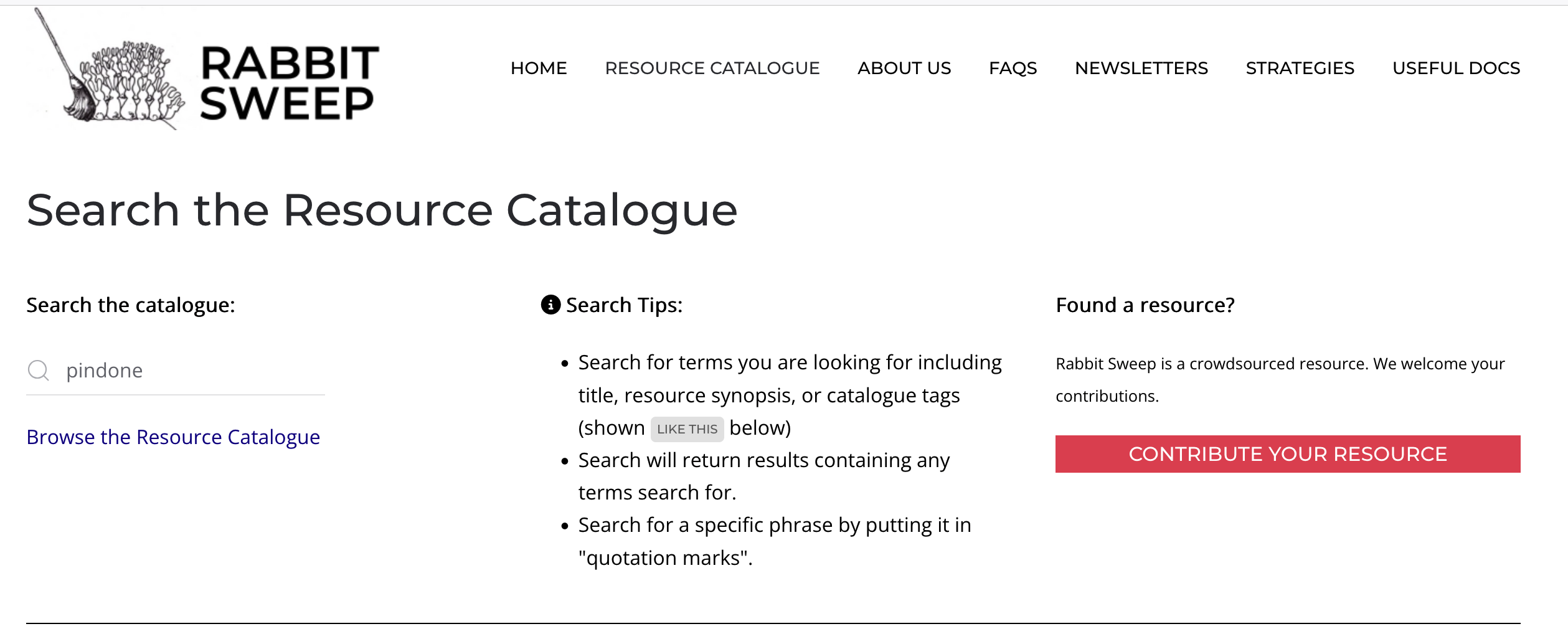Click the Search Tips heading text
This screenshot has width=1568, height=639.
pyautogui.click(x=624, y=305)
